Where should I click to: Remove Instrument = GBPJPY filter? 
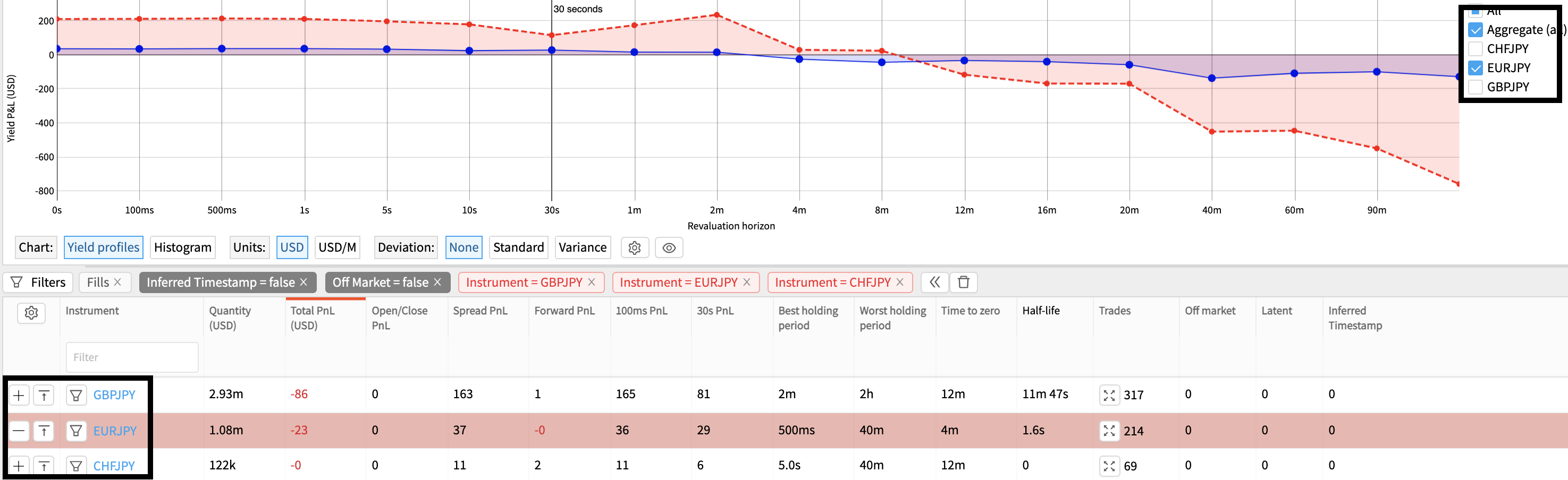(591, 282)
